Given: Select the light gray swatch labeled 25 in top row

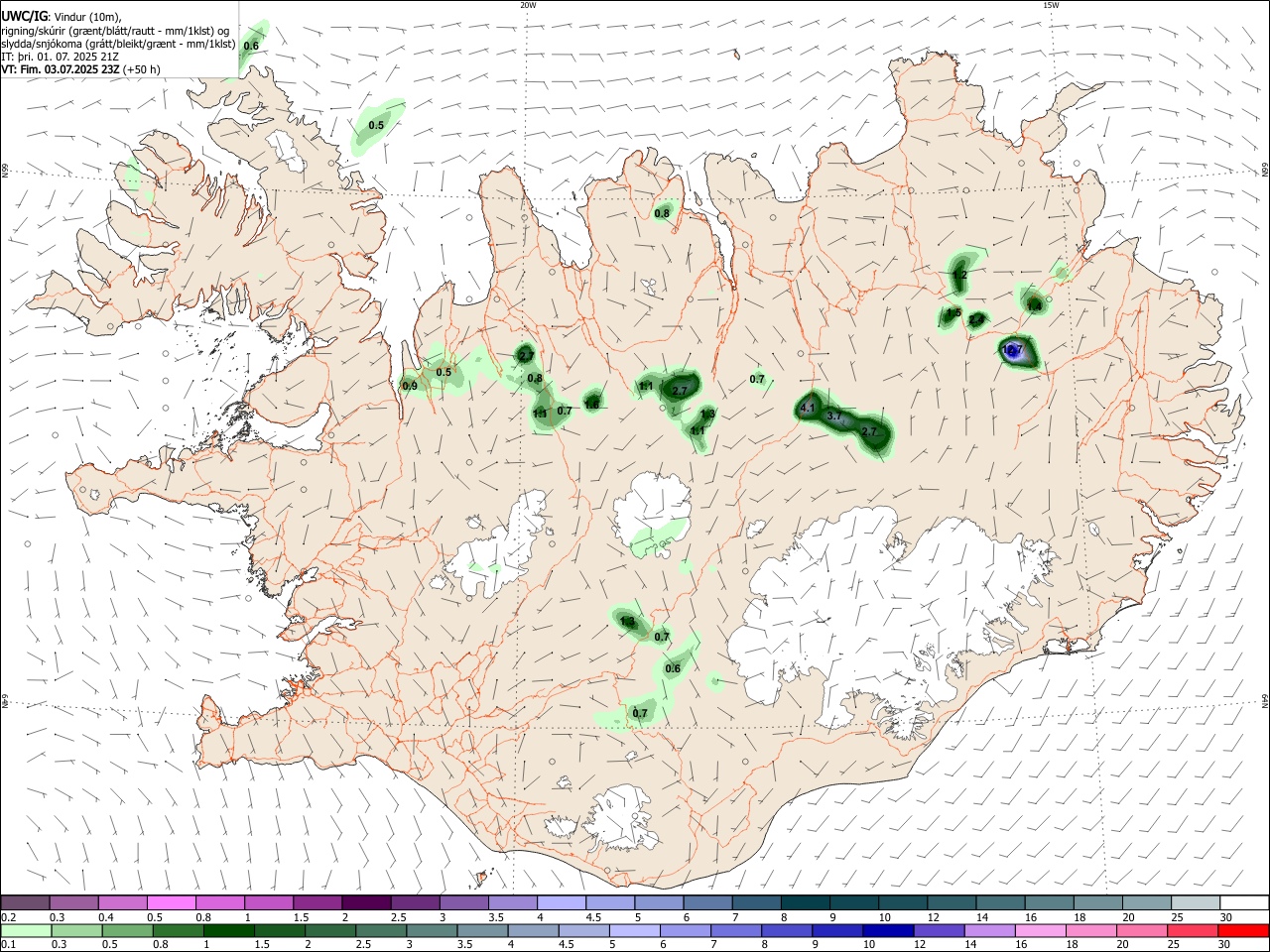Looking at the screenshot, I should [x=1196, y=902].
